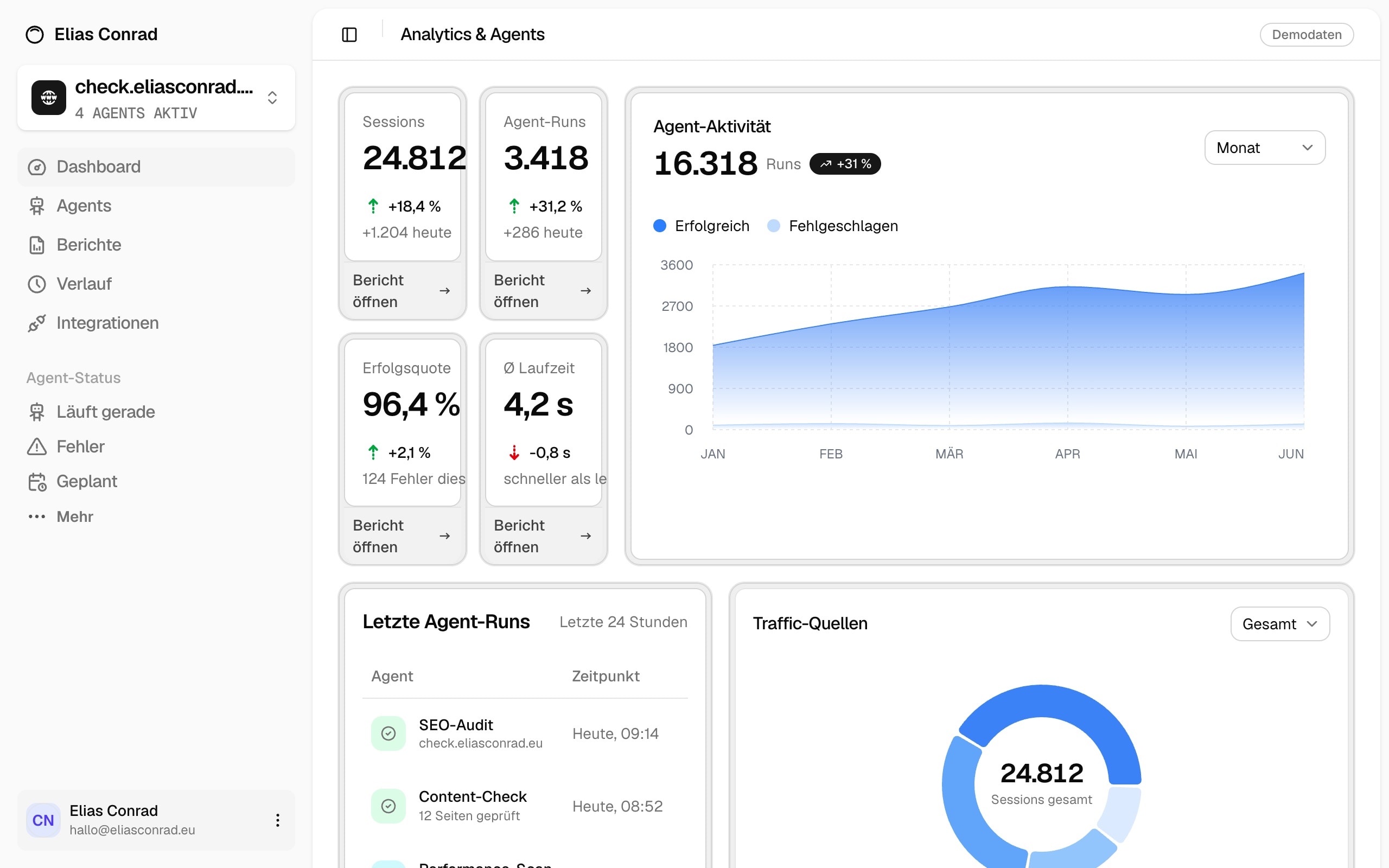Image resolution: width=1389 pixels, height=868 pixels.
Task: Open the SEO-Audit run row
Action: tap(525, 733)
